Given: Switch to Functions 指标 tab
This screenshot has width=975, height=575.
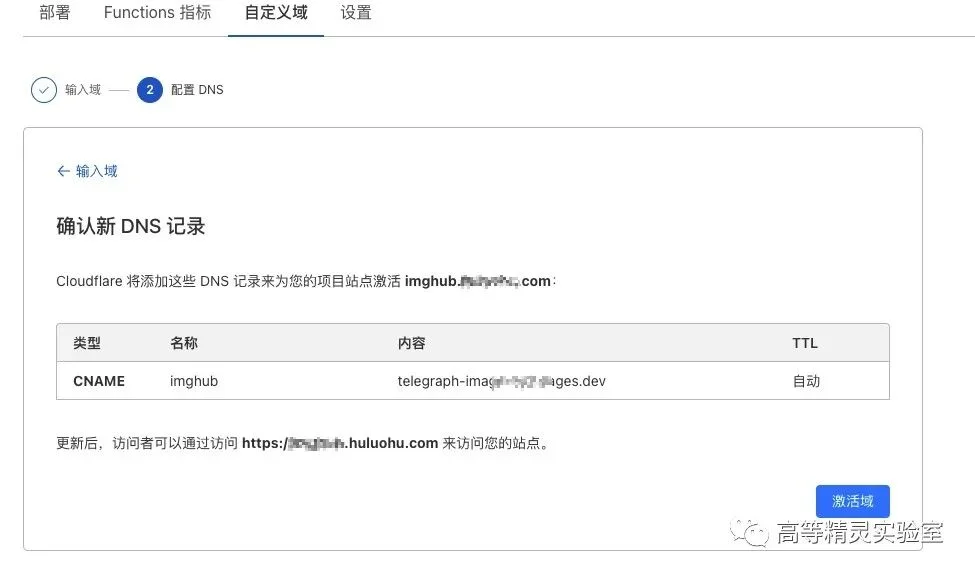Looking at the screenshot, I should click(x=157, y=12).
